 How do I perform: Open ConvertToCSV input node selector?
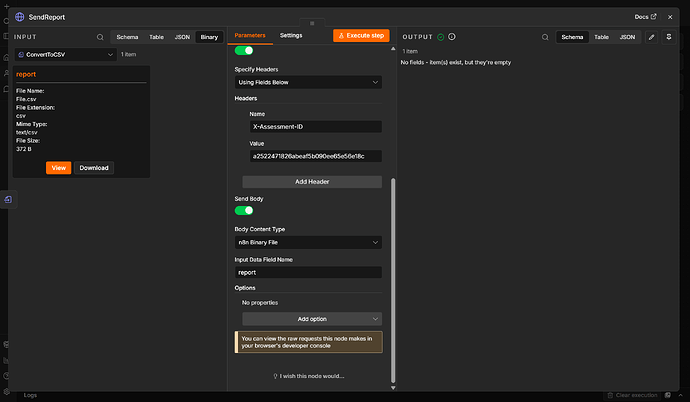[x=66, y=55]
